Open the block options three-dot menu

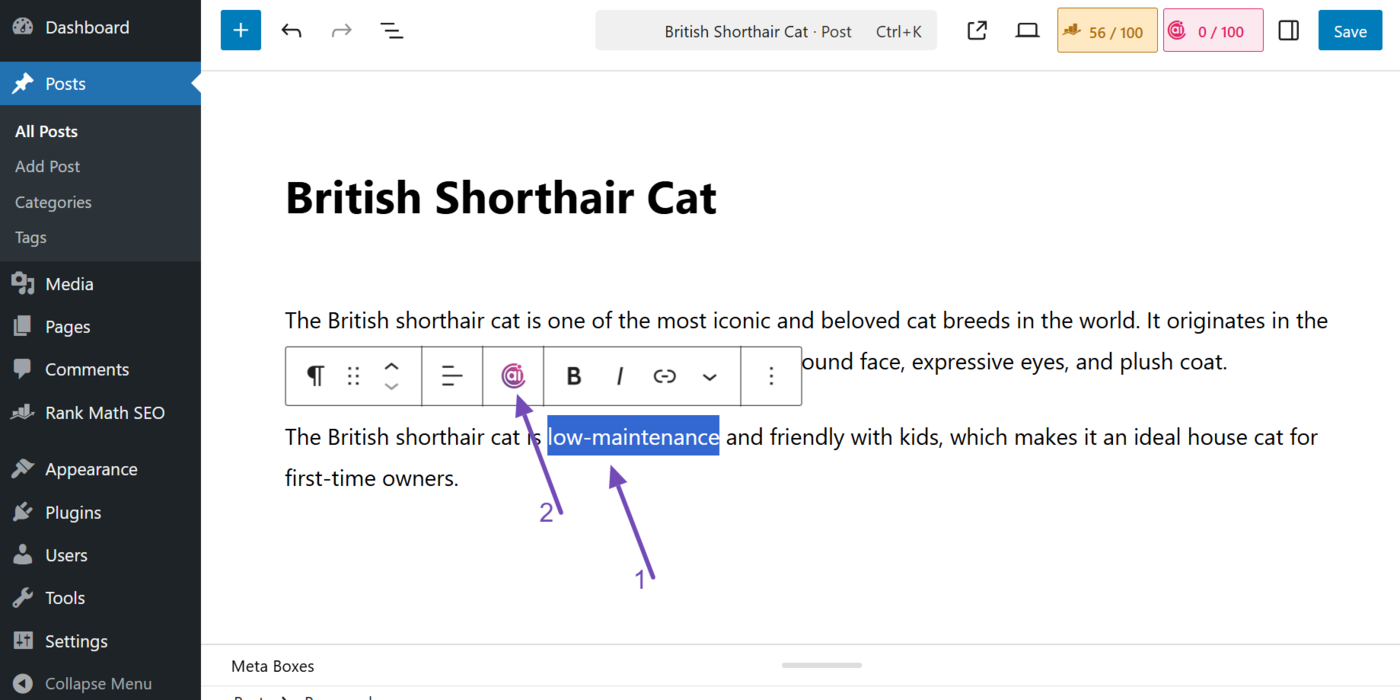pos(771,375)
